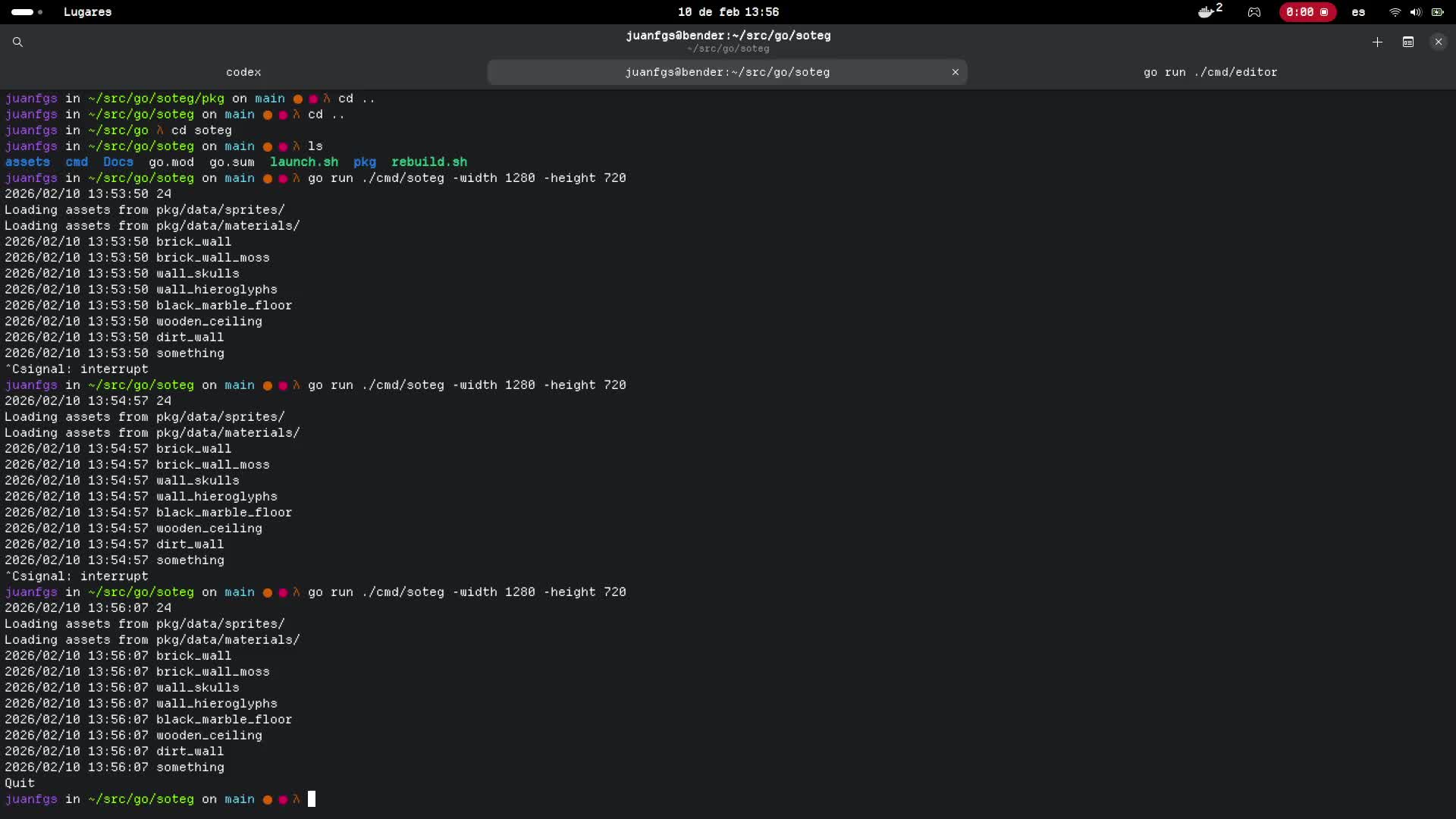Click the terminal prompt cursor line
Screen dimensions: 1456x819
click(x=312, y=799)
